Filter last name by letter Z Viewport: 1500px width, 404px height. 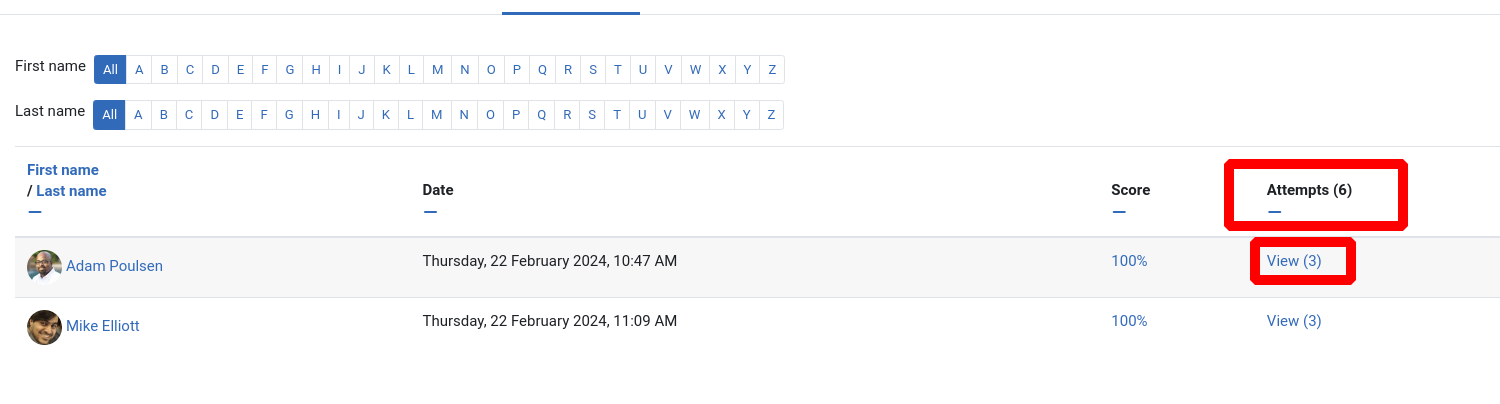[771, 115]
